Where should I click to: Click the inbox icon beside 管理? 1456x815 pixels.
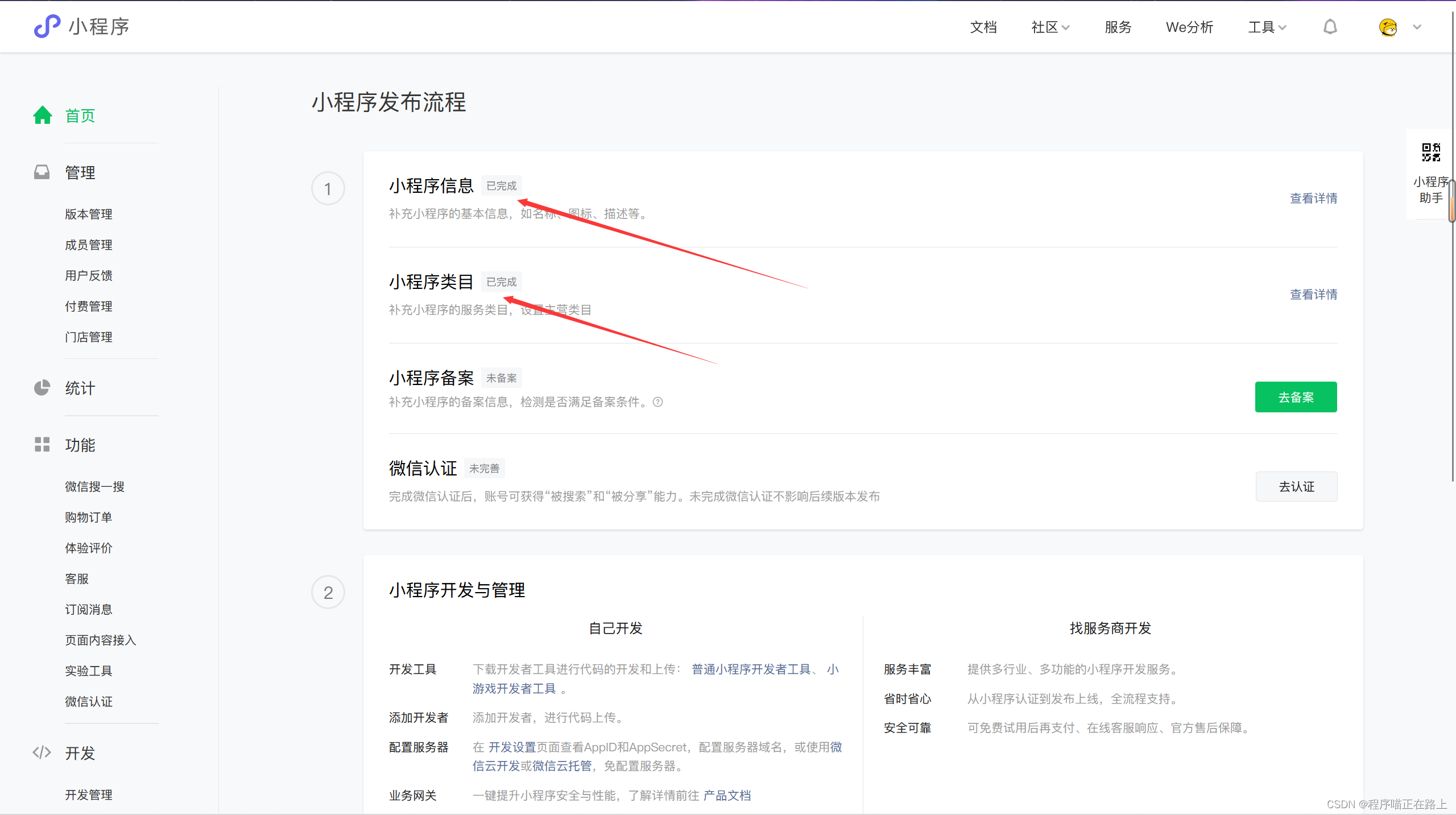coord(42,172)
